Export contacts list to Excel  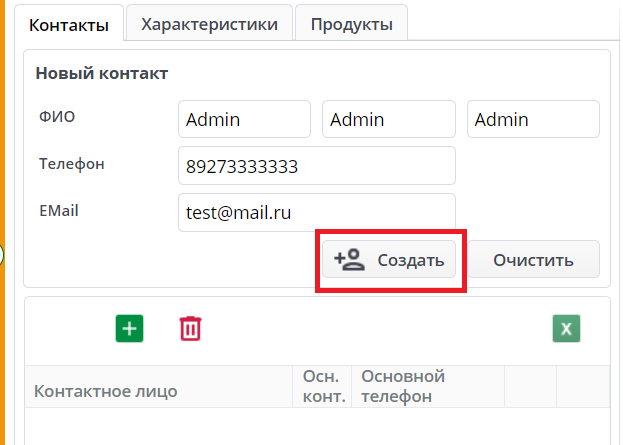click(567, 329)
